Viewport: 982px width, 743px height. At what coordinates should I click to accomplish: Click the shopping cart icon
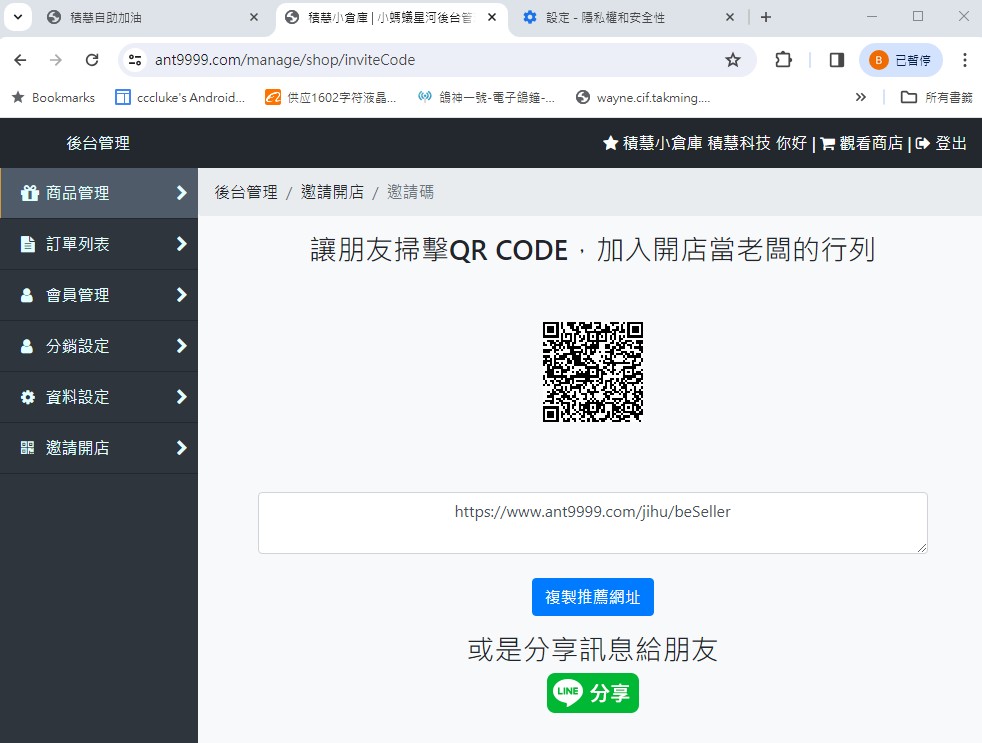pos(828,144)
